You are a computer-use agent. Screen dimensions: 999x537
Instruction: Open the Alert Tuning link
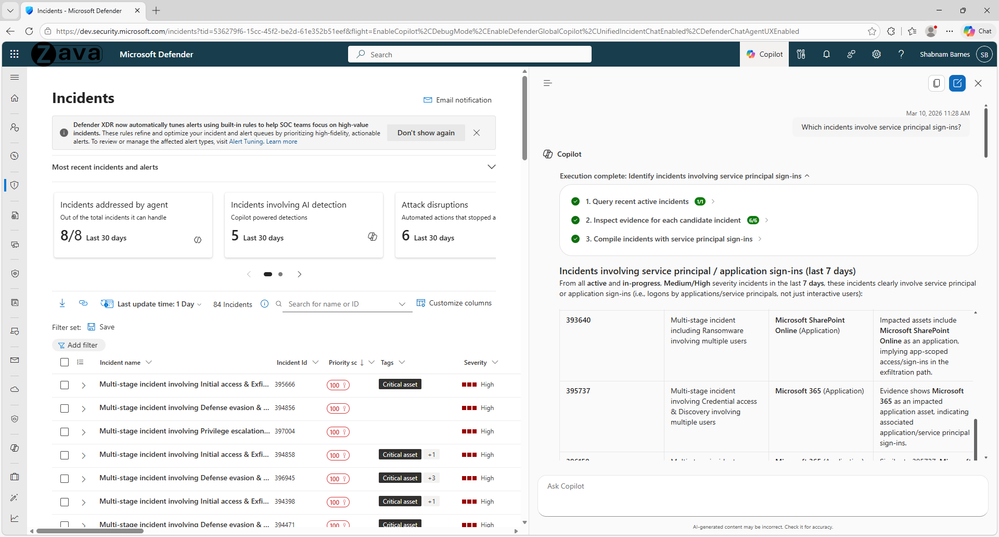(245, 141)
